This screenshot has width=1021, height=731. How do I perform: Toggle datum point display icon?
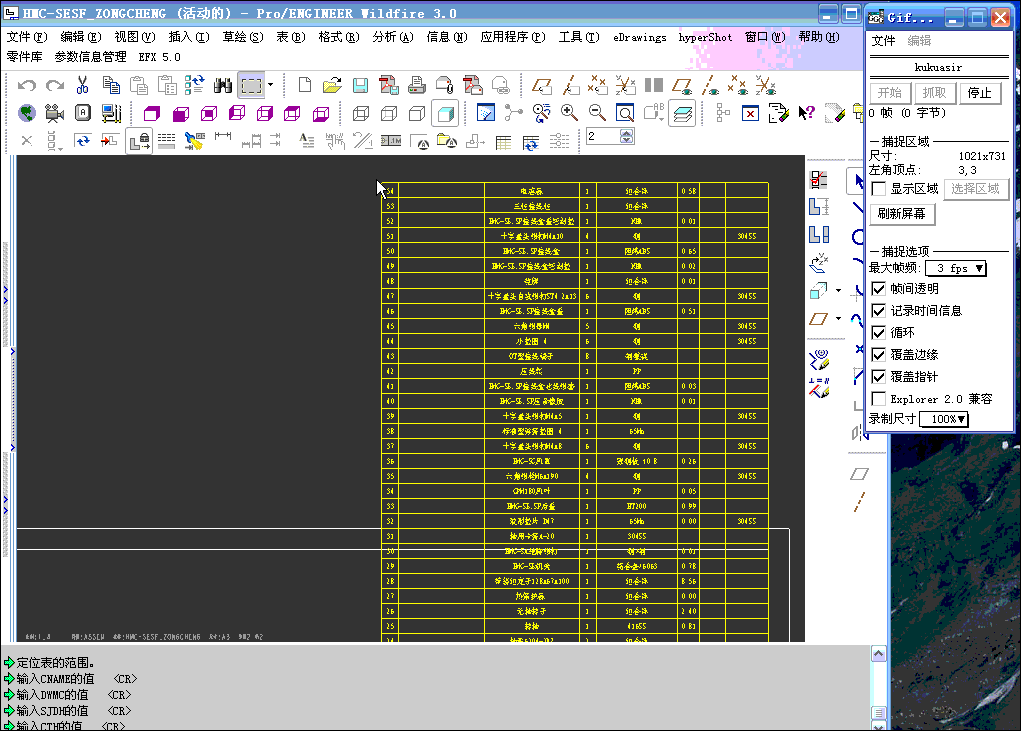point(738,85)
